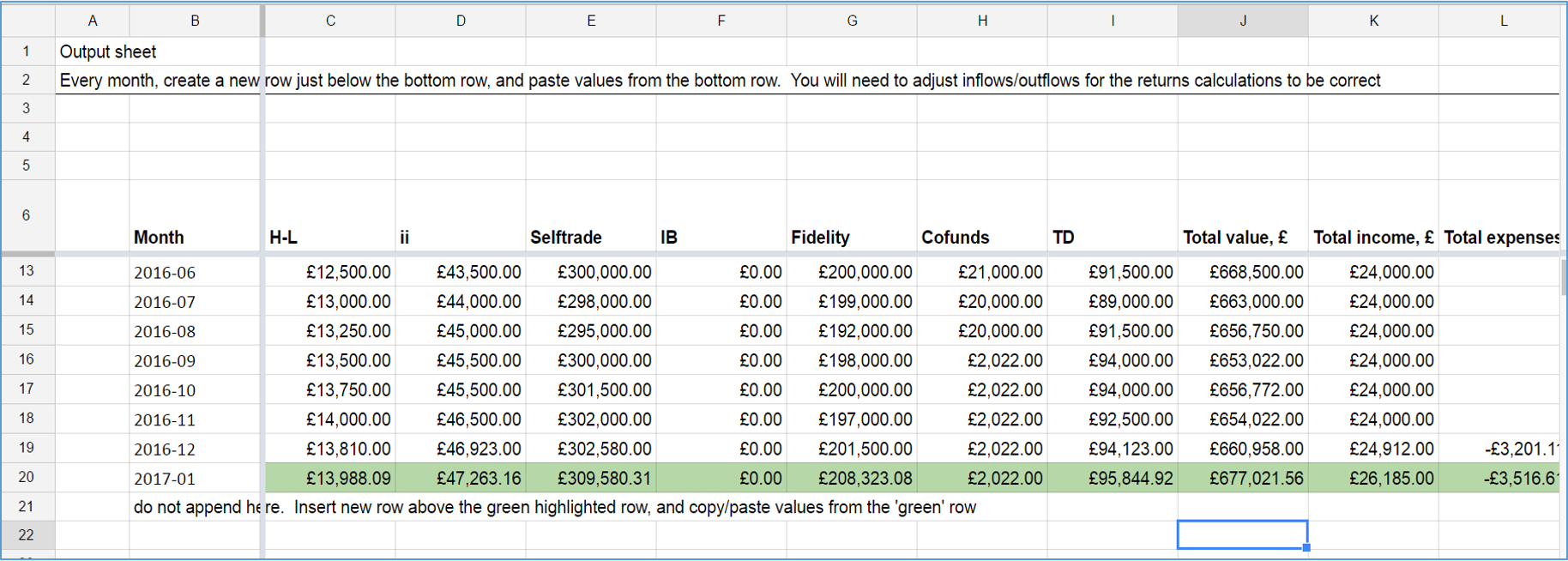This screenshot has width=1568, height=561.
Task: Click the £13,988.09 H-L cell
Action: (x=347, y=479)
